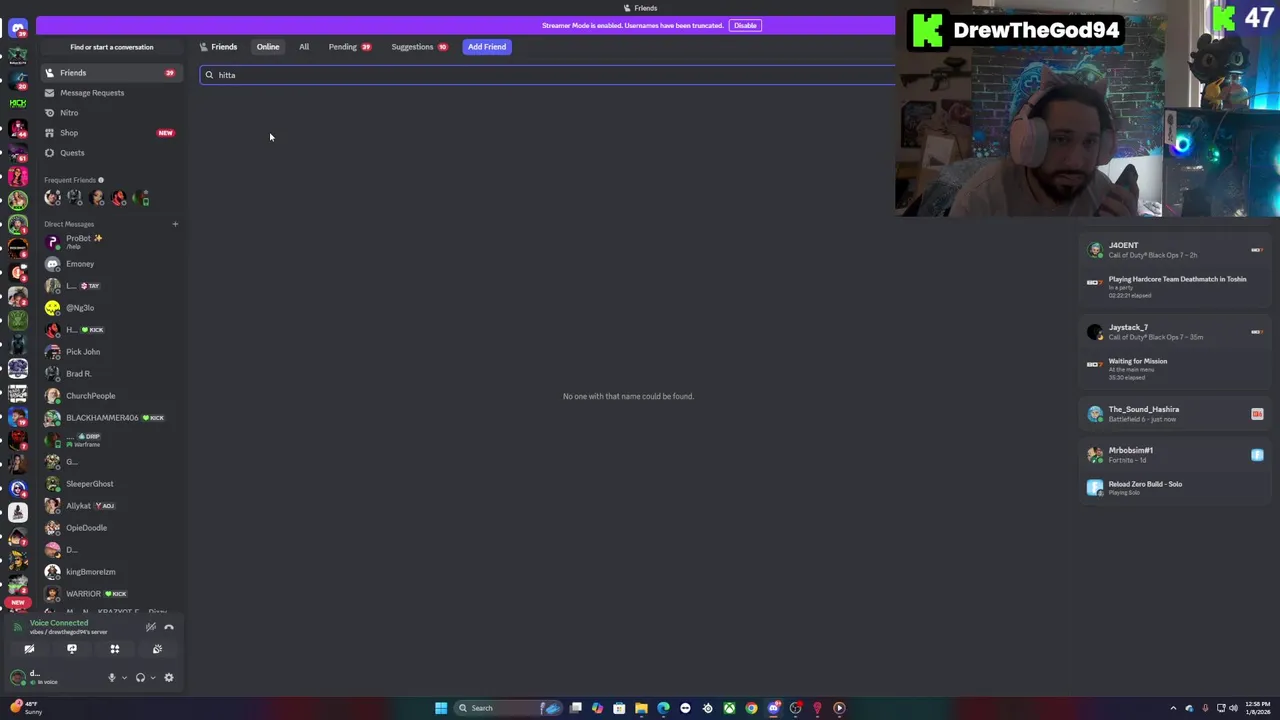Start screen share from voice panel
The height and width of the screenshot is (720, 1280).
[x=72, y=649]
